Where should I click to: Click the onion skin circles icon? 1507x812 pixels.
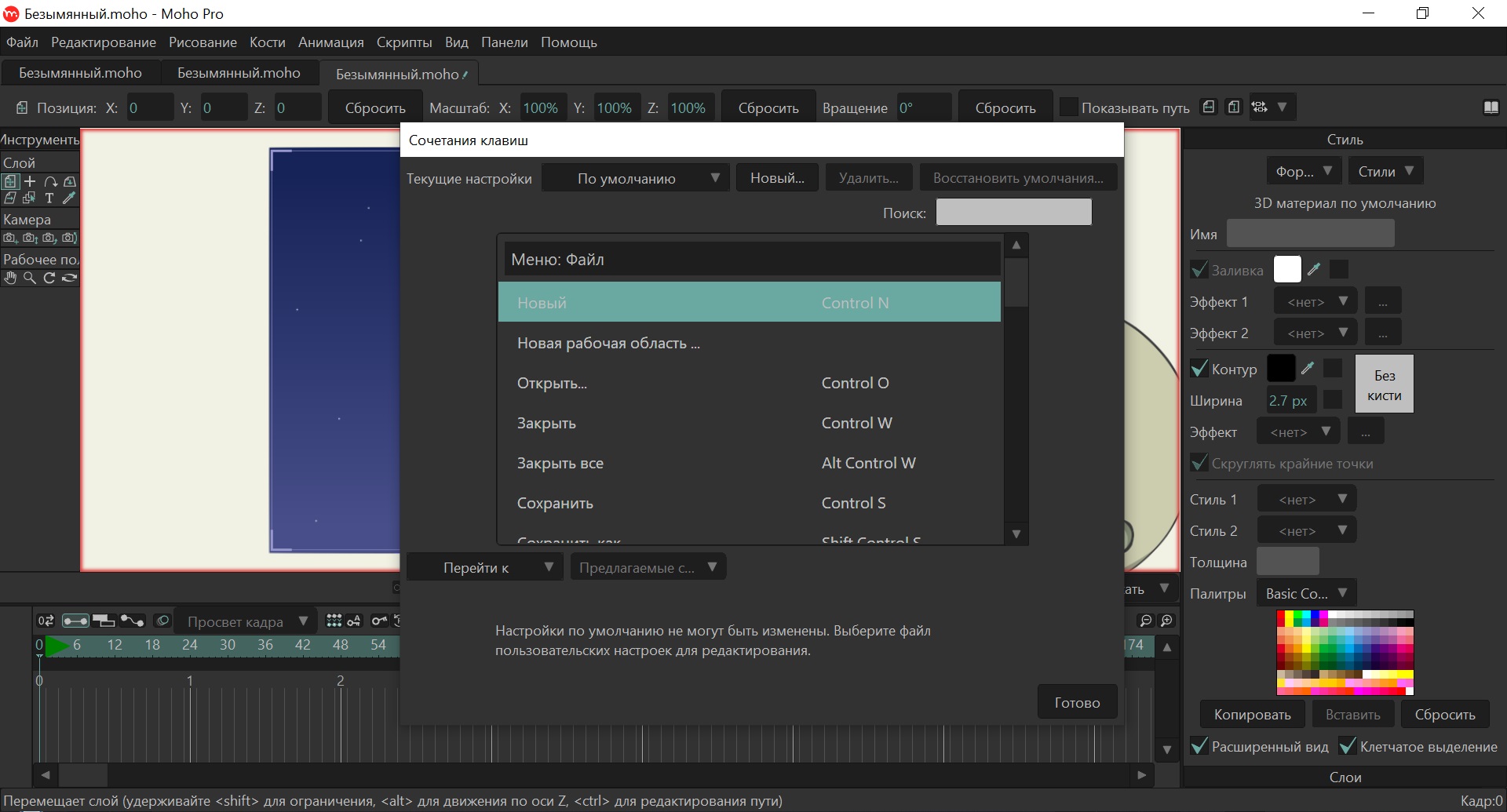[162, 621]
